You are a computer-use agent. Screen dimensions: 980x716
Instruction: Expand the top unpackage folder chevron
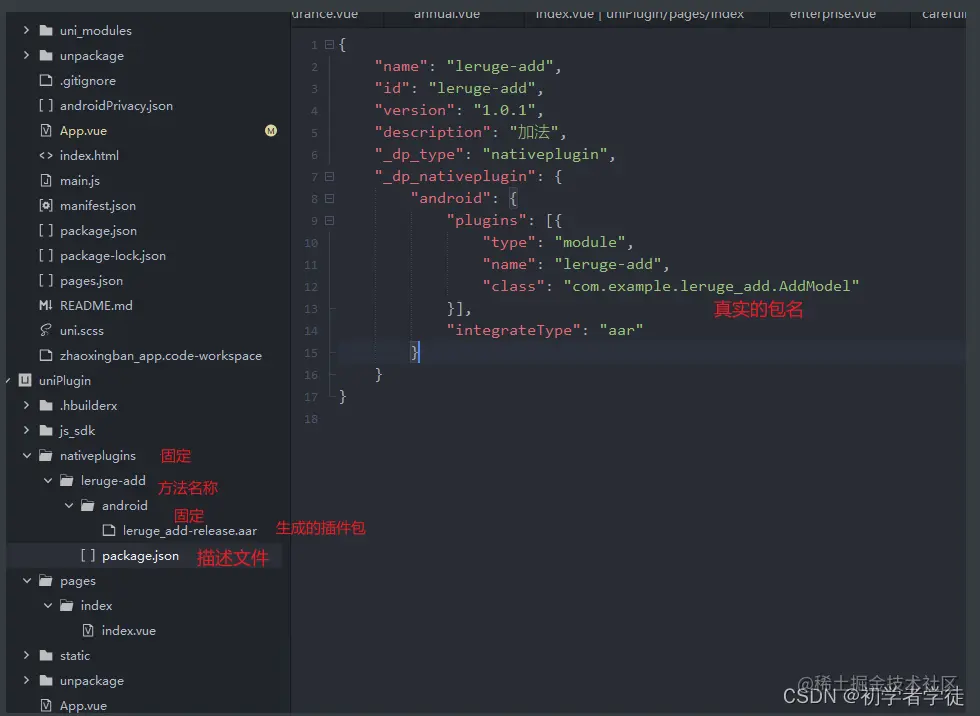(26, 55)
